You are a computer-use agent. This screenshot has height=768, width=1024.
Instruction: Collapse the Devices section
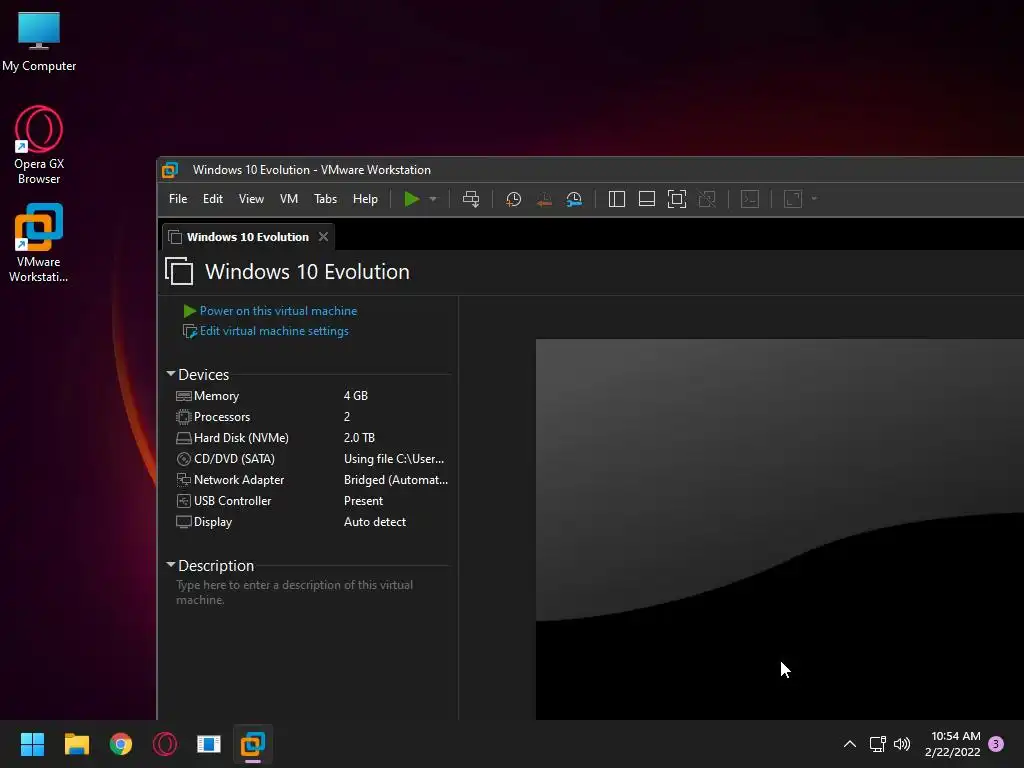[x=171, y=374]
